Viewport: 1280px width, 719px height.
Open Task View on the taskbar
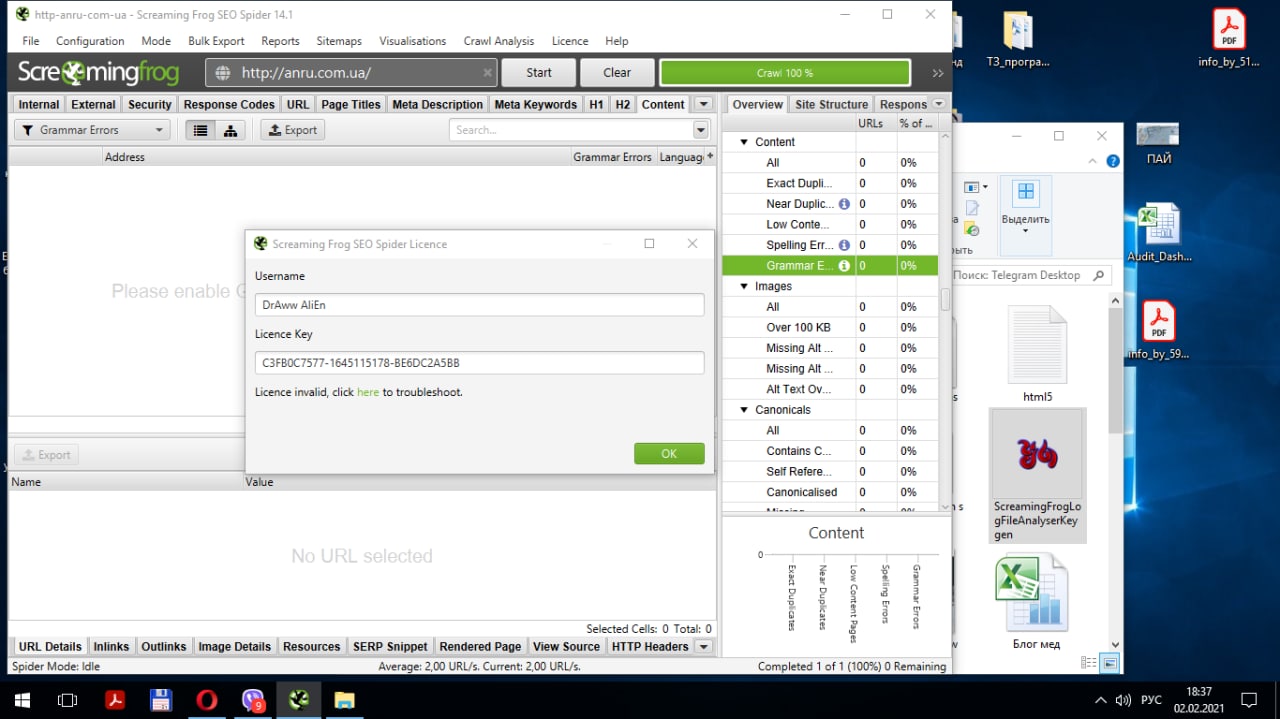click(68, 699)
